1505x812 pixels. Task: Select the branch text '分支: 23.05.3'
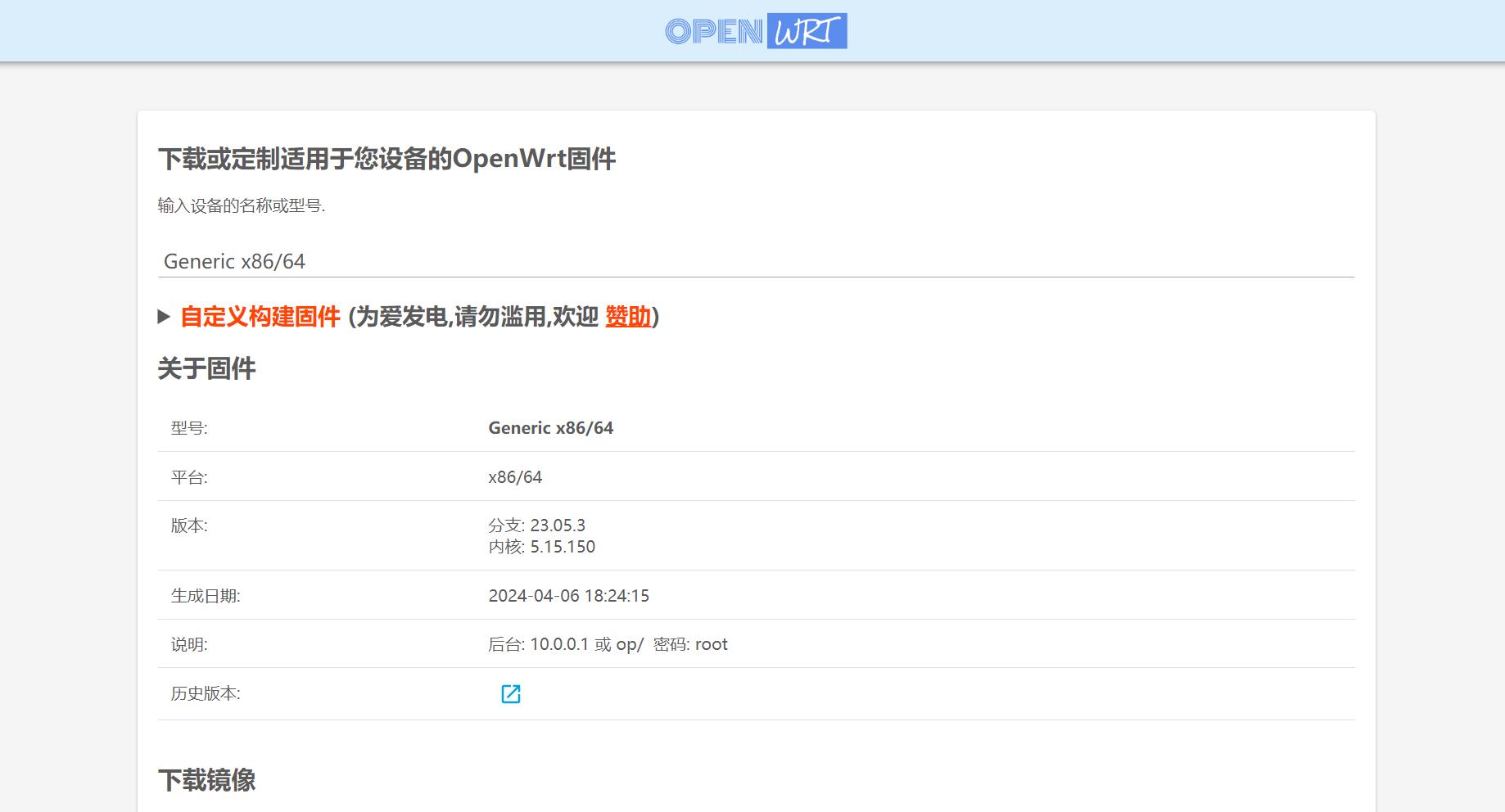(x=537, y=526)
